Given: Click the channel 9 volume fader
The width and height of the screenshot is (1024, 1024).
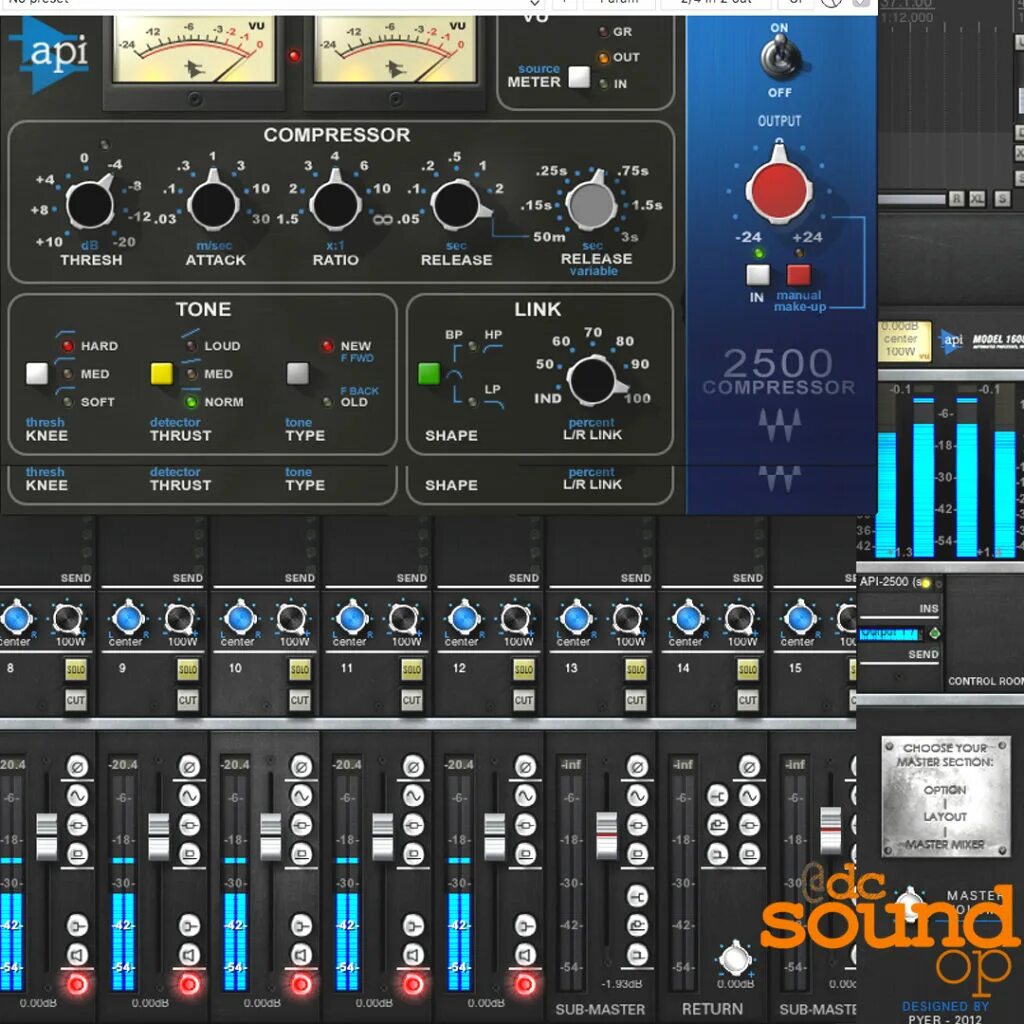Looking at the screenshot, I should [x=159, y=837].
